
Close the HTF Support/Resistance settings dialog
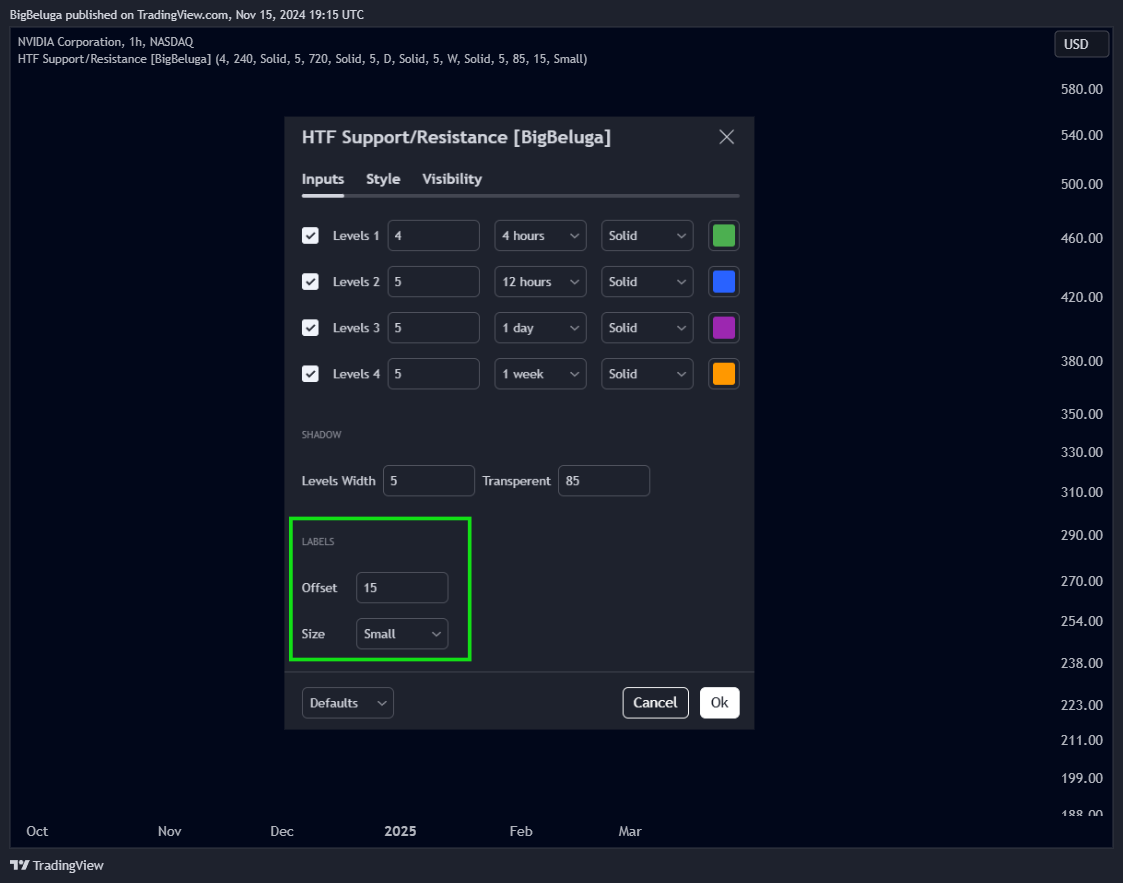[726, 137]
